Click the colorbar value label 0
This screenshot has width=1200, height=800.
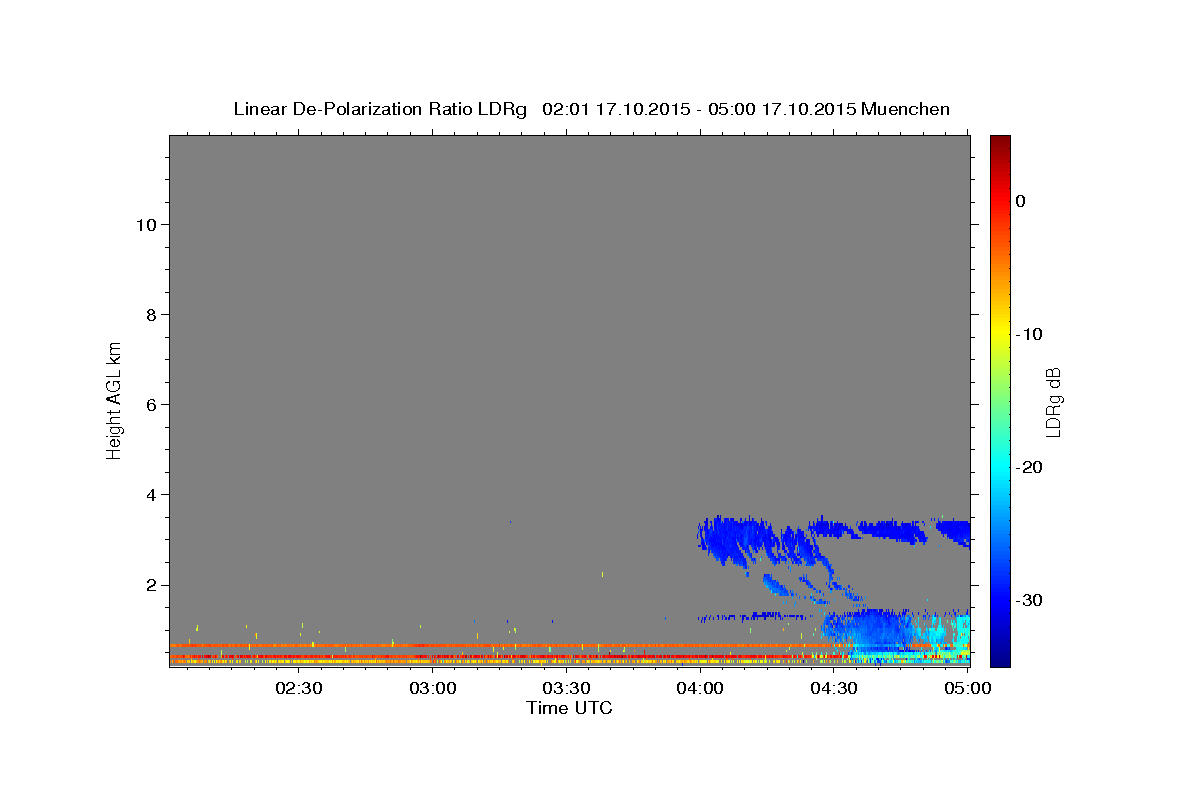tap(1020, 201)
